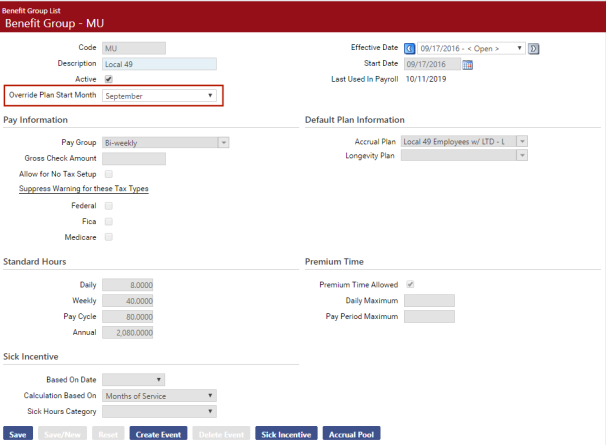Toggle the Medicare checkbox
The image size is (606, 445).
click(x=108, y=237)
